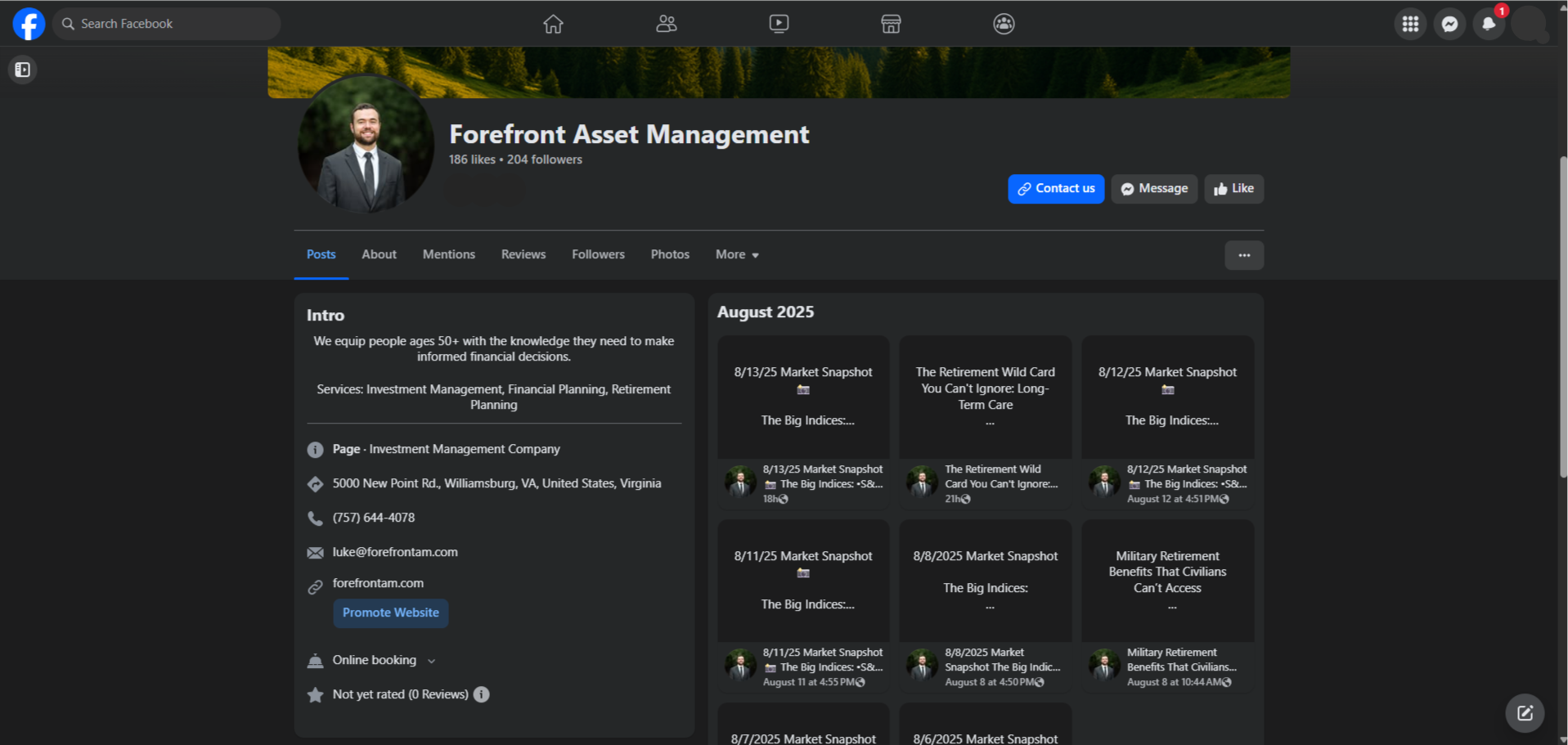Click the 186 likes count
1568x745 pixels.
coord(472,159)
